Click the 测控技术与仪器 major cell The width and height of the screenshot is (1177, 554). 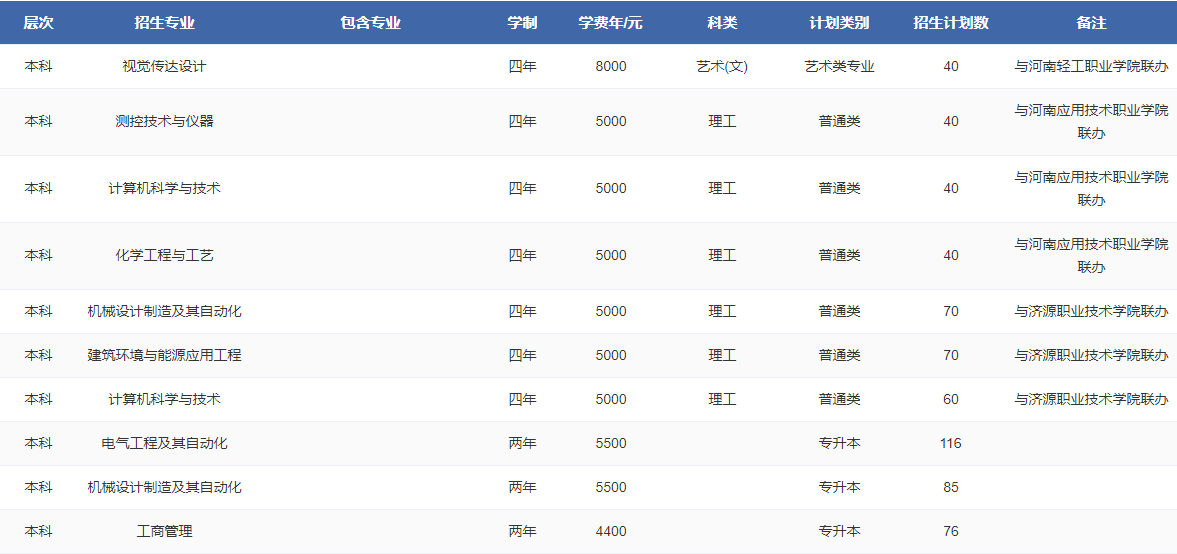point(164,121)
